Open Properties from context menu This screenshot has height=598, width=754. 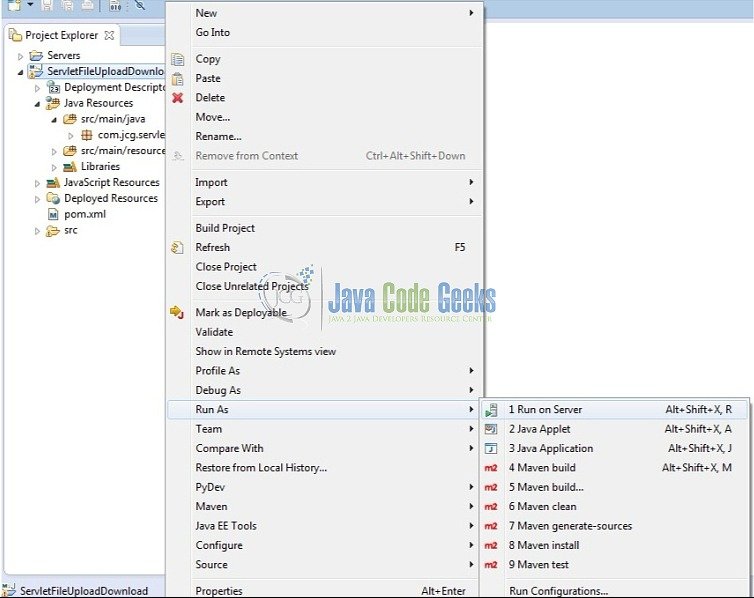point(325,591)
